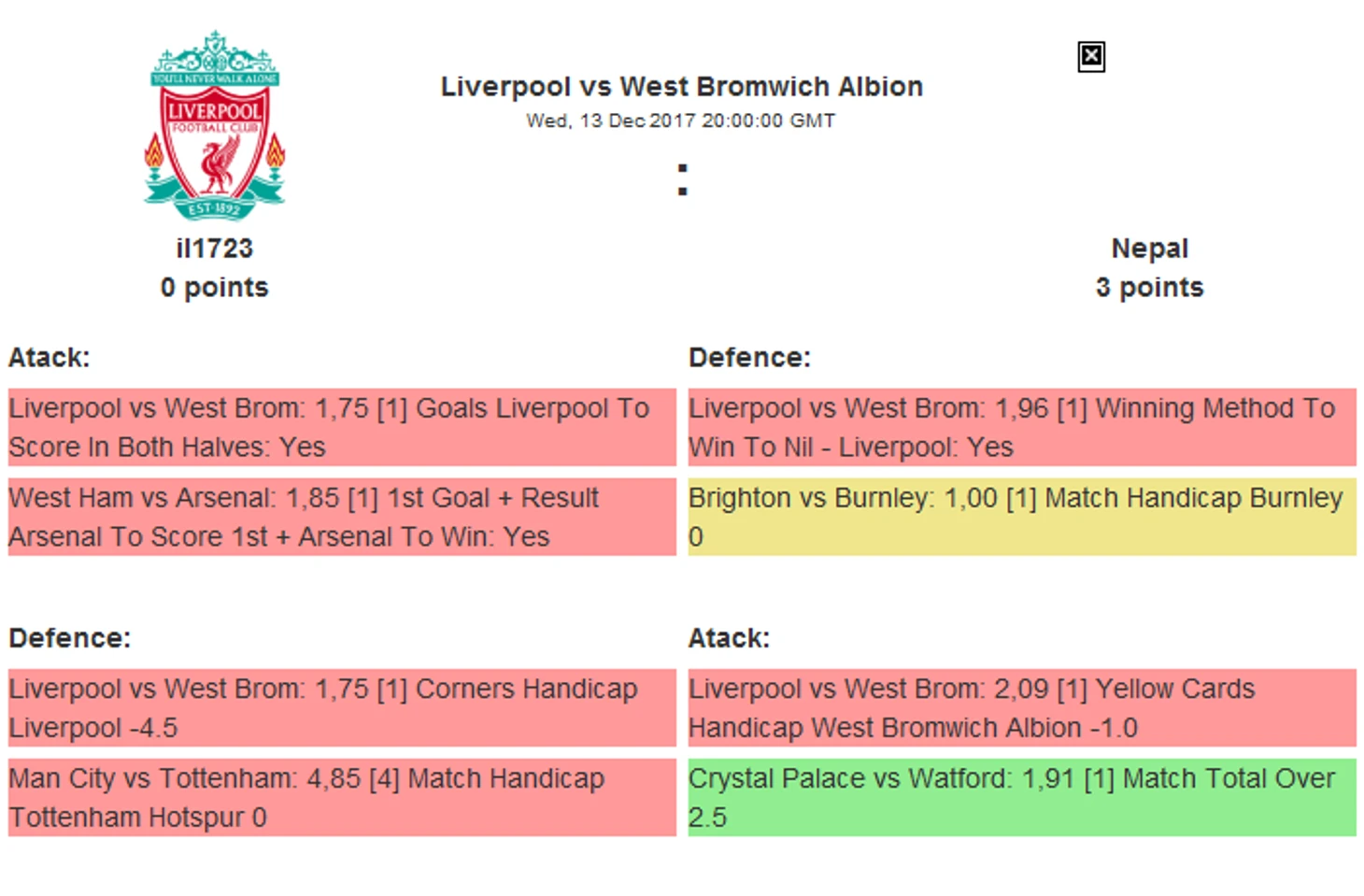This screenshot has height=896, width=1364.
Task: Select Man City vs Tottenham handicap bet
Action: [x=342, y=798]
